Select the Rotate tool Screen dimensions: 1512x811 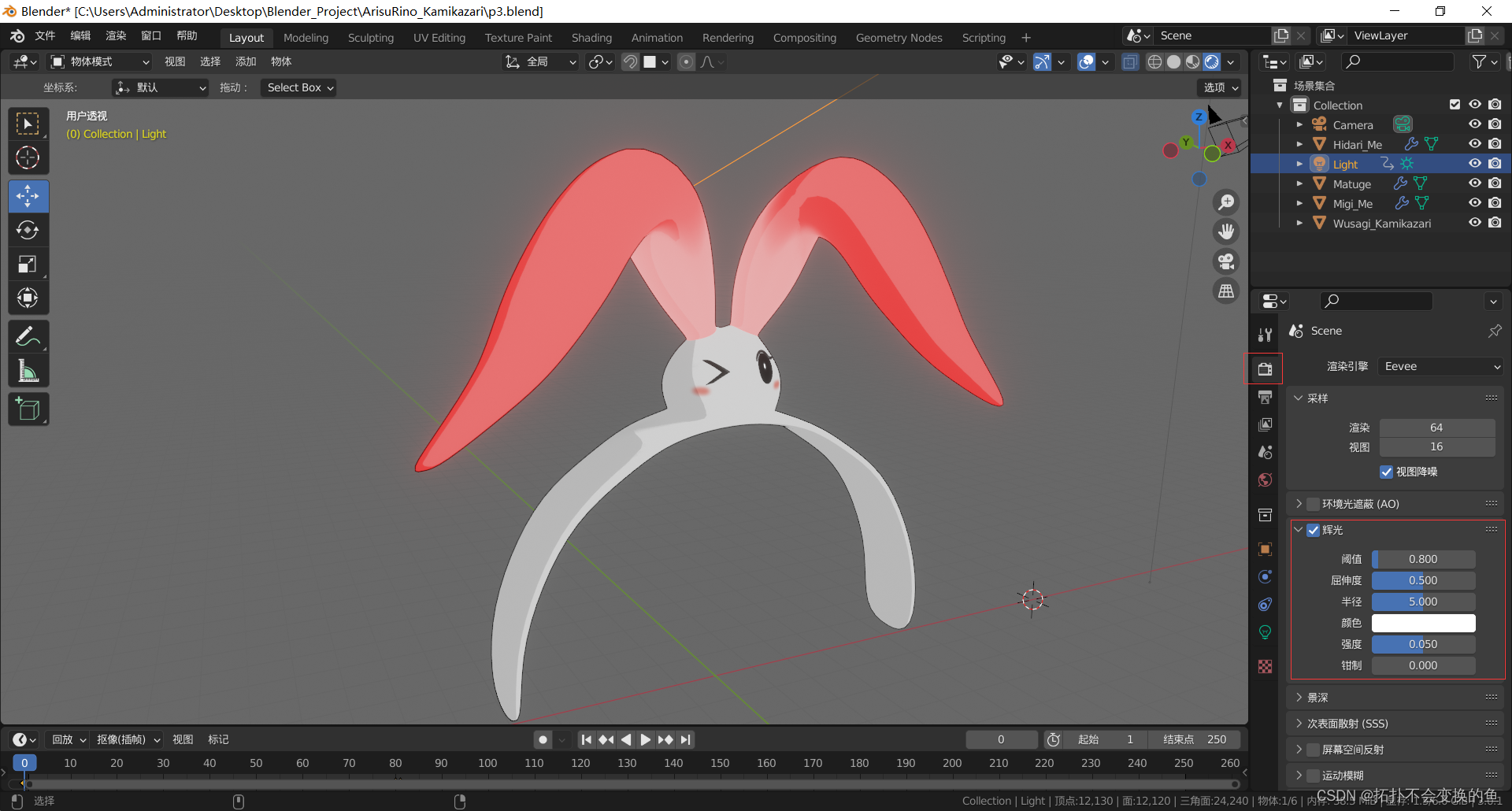pos(28,230)
